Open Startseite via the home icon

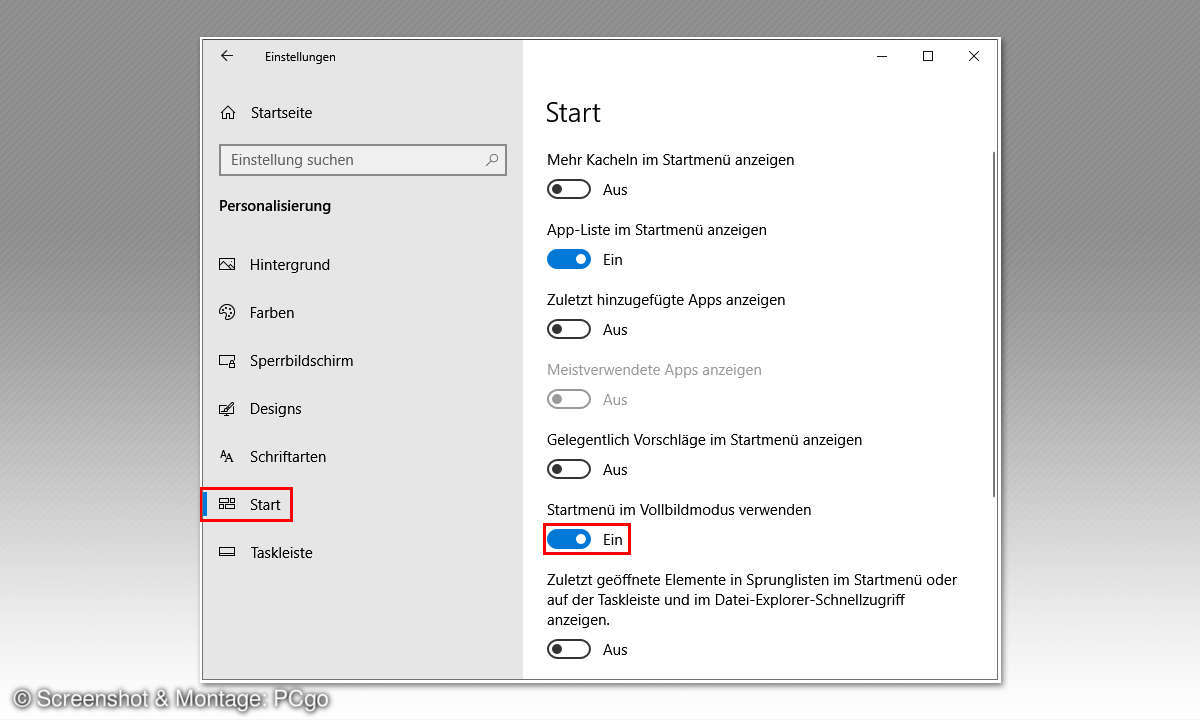tap(228, 113)
